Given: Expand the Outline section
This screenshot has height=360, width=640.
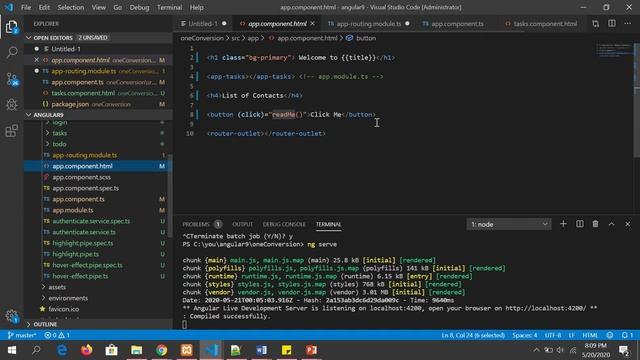Looking at the screenshot, I should click(98, 324).
